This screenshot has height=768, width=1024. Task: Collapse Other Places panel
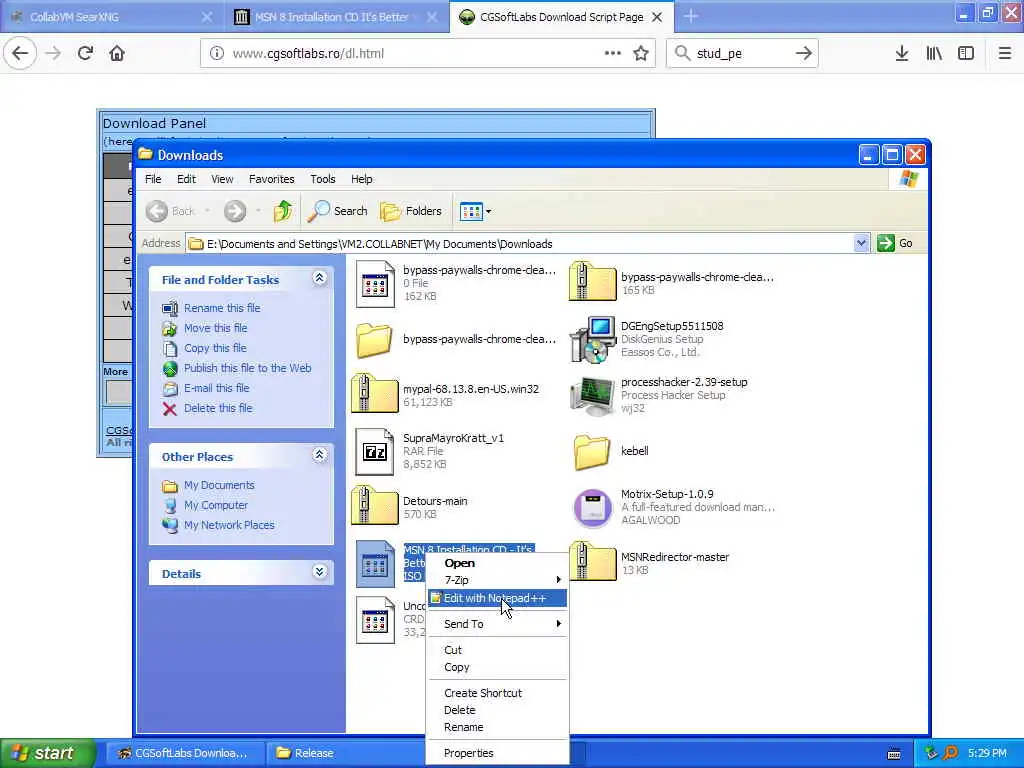tap(319, 455)
